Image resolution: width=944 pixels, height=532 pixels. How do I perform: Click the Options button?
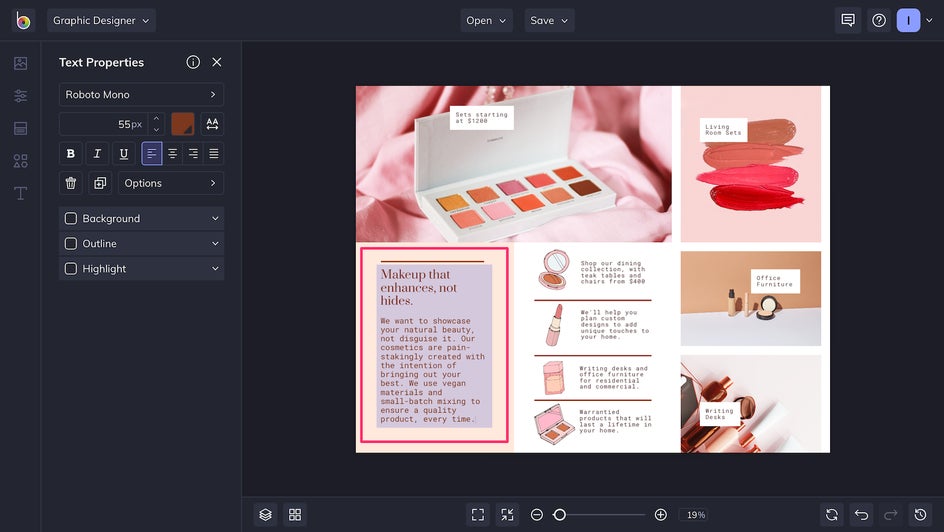click(170, 183)
